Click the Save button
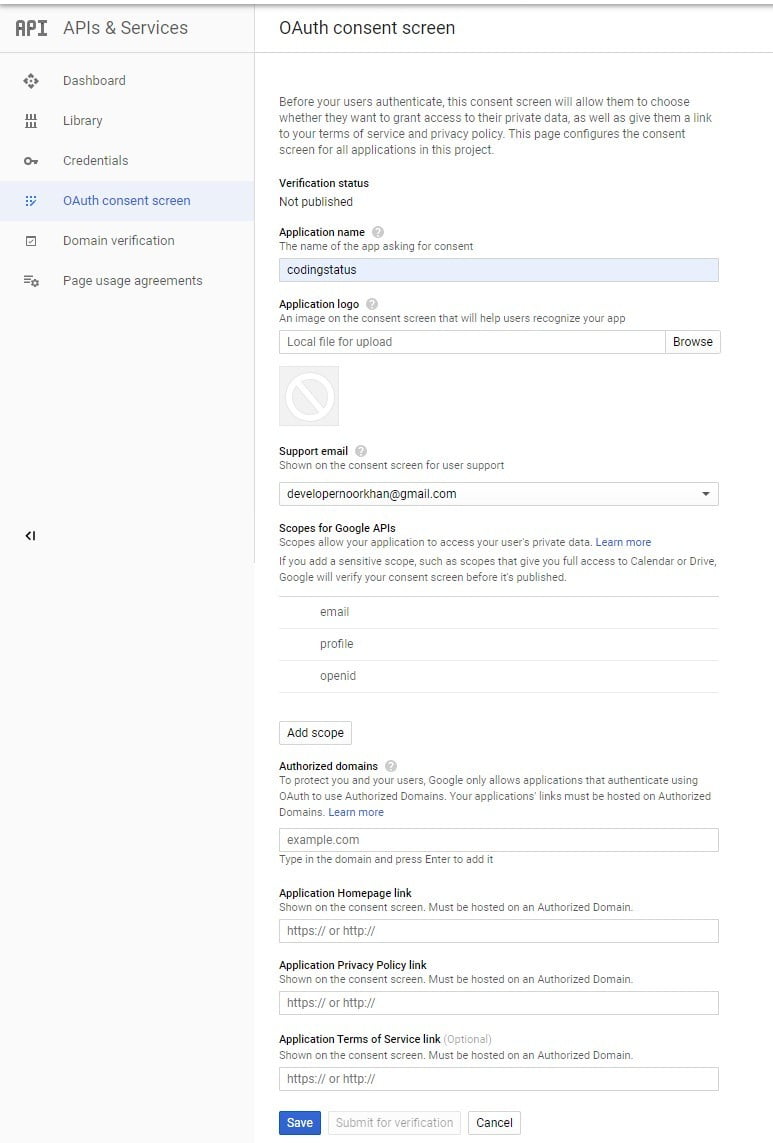773x1143 pixels. 299,1122
